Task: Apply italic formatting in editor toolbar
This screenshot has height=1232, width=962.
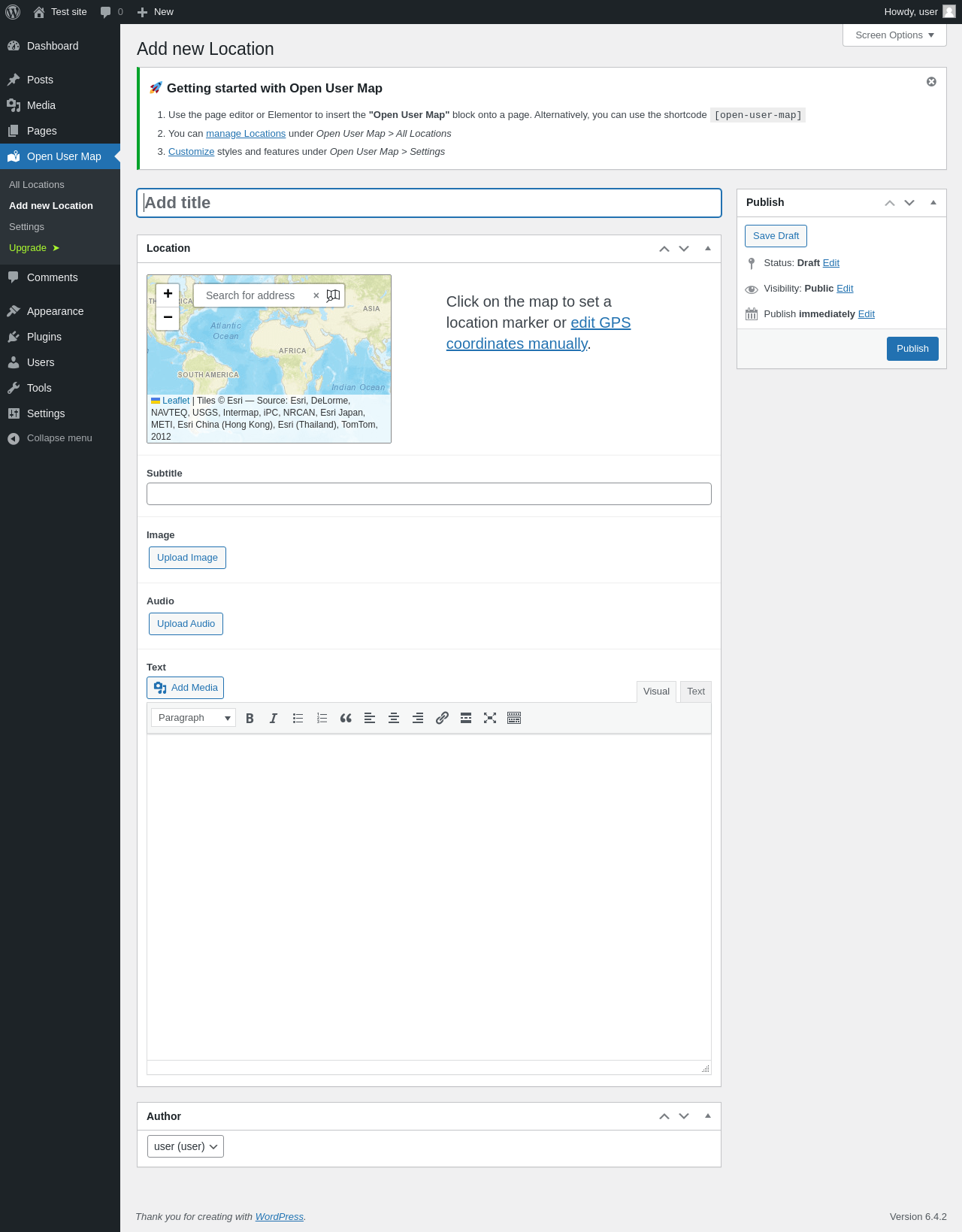Action: point(274,719)
